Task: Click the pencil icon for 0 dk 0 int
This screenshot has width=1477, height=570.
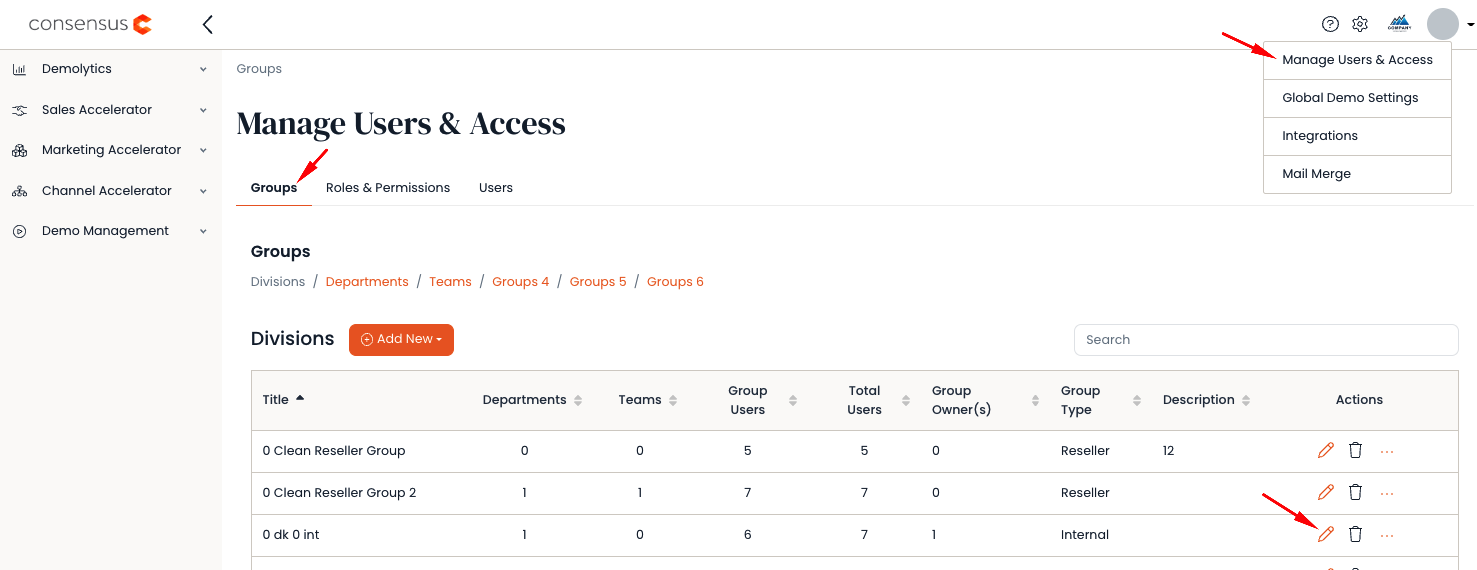Action: 1326,535
